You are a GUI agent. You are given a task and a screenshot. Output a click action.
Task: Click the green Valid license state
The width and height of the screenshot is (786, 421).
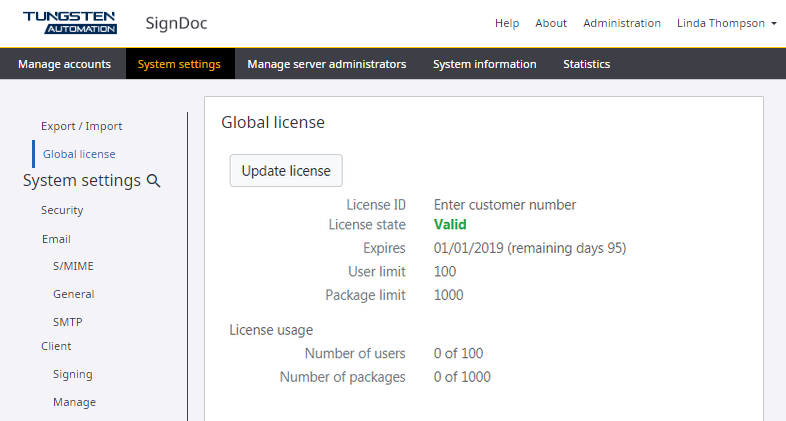pos(450,225)
